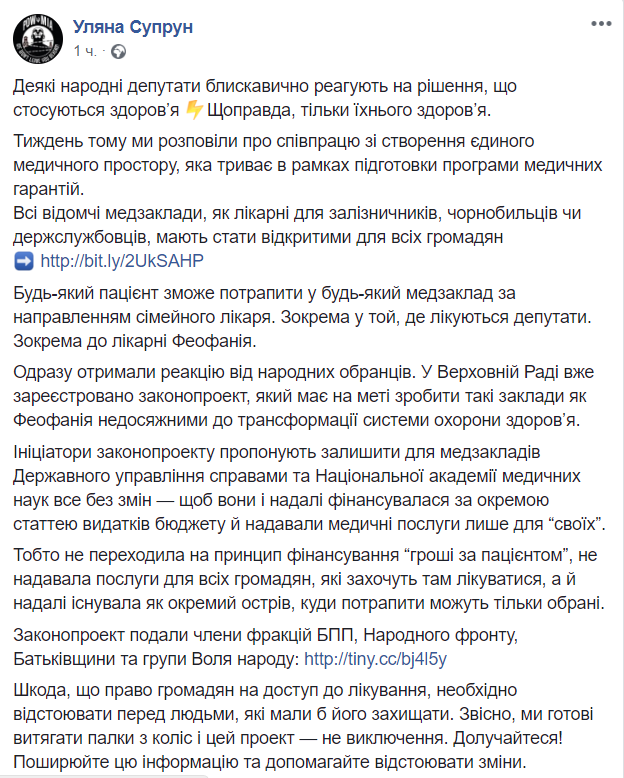Click the globe public privacy icon
The width and height of the screenshot is (624, 778).
click(x=118, y=49)
